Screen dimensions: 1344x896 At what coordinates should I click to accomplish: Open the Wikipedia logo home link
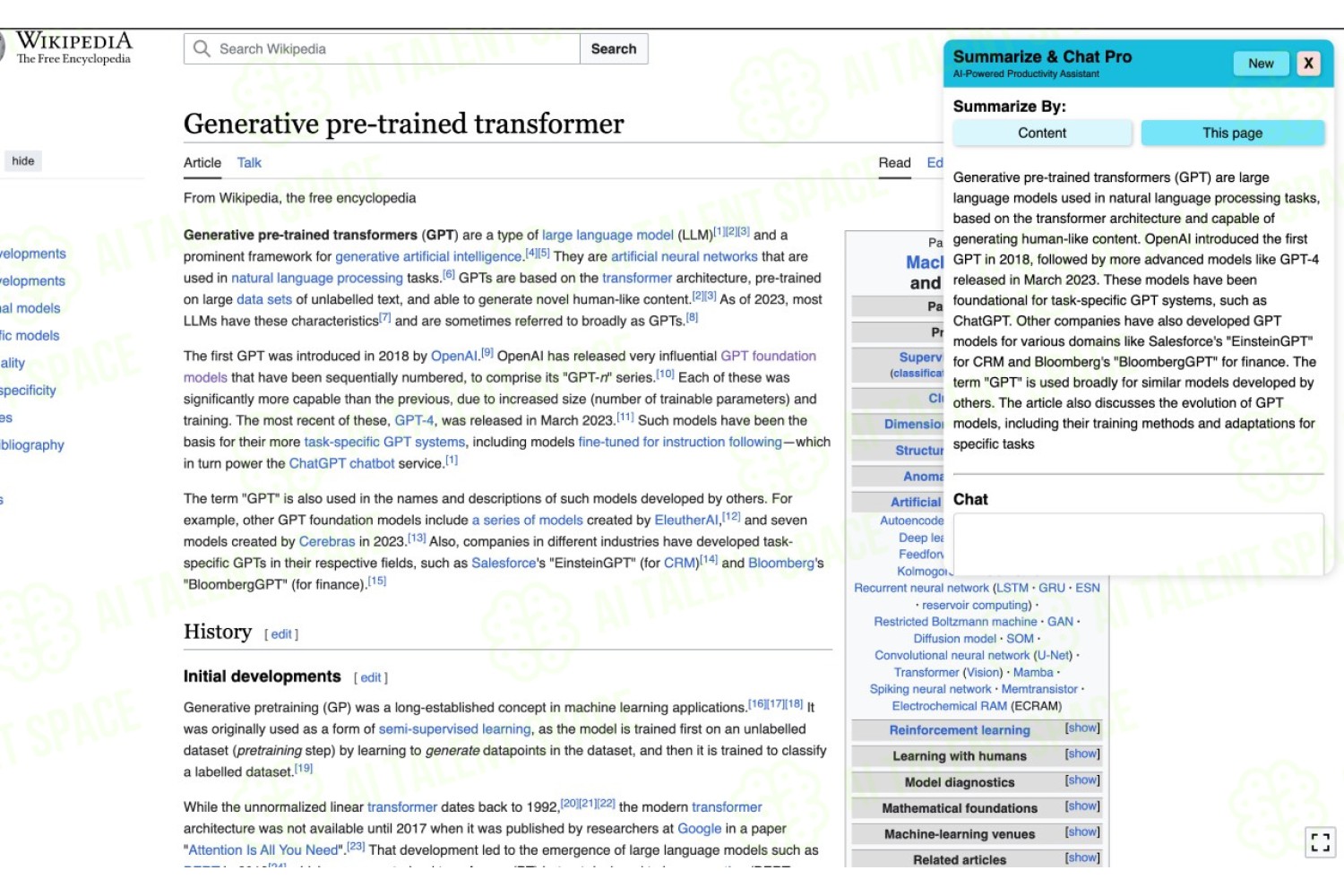[x=73, y=47]
